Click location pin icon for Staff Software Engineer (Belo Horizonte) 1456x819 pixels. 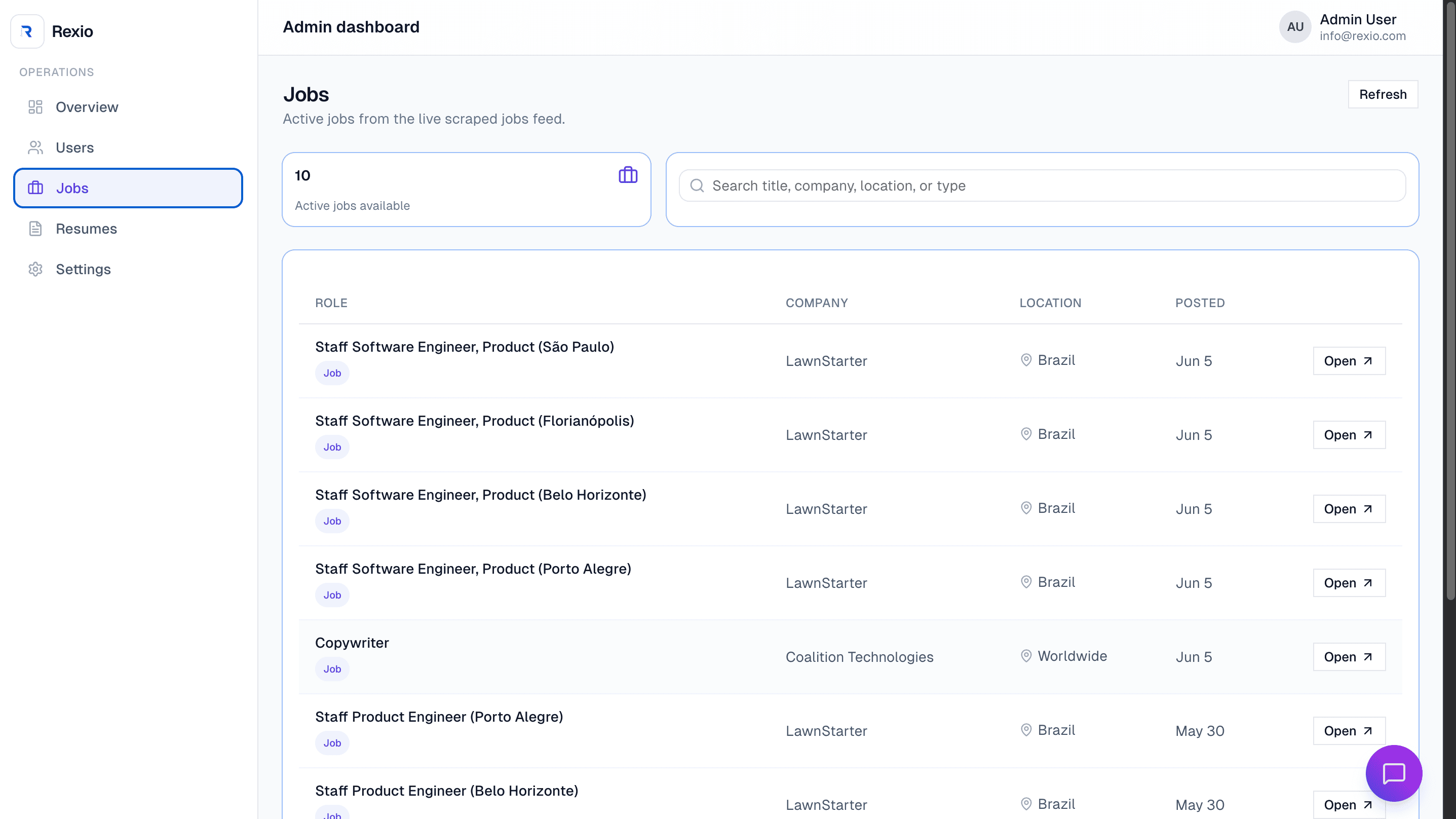(x=1026, y=508)
